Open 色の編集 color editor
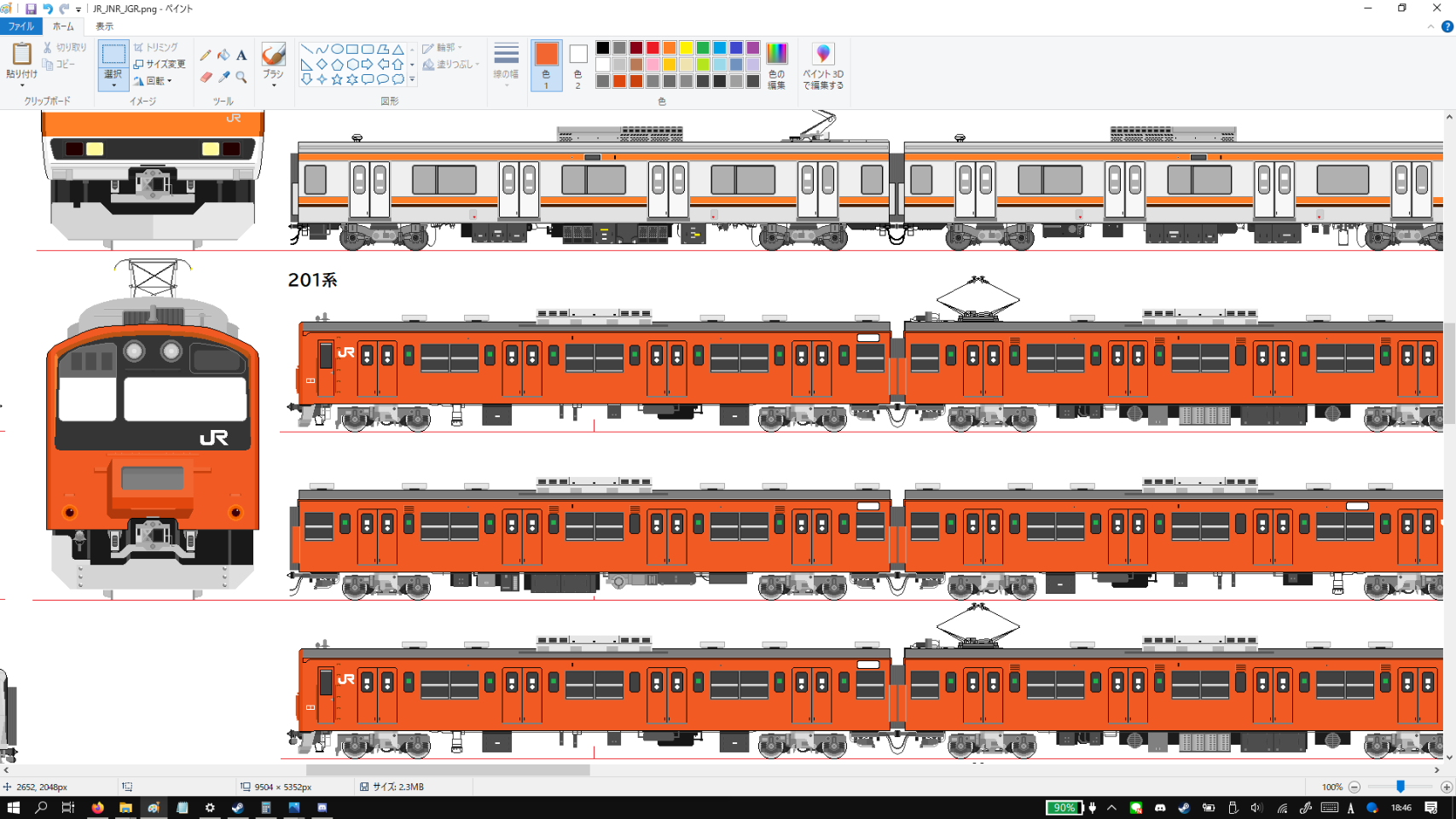1456x819 pixels. [x=776, y=65]
